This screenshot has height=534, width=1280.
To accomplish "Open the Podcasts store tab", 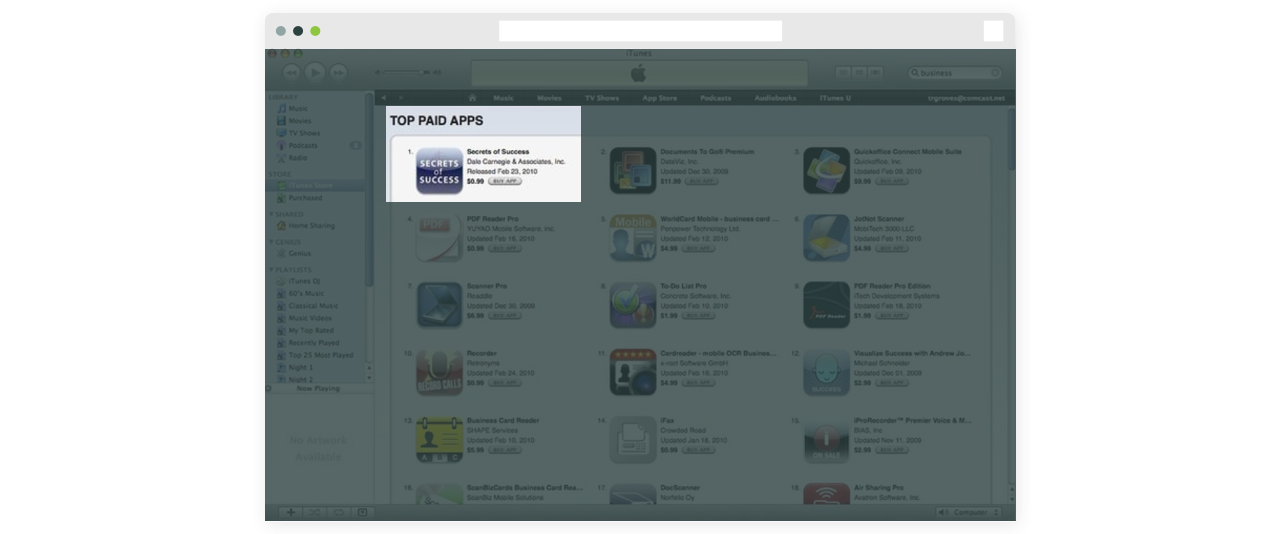I will click(716, 98).
